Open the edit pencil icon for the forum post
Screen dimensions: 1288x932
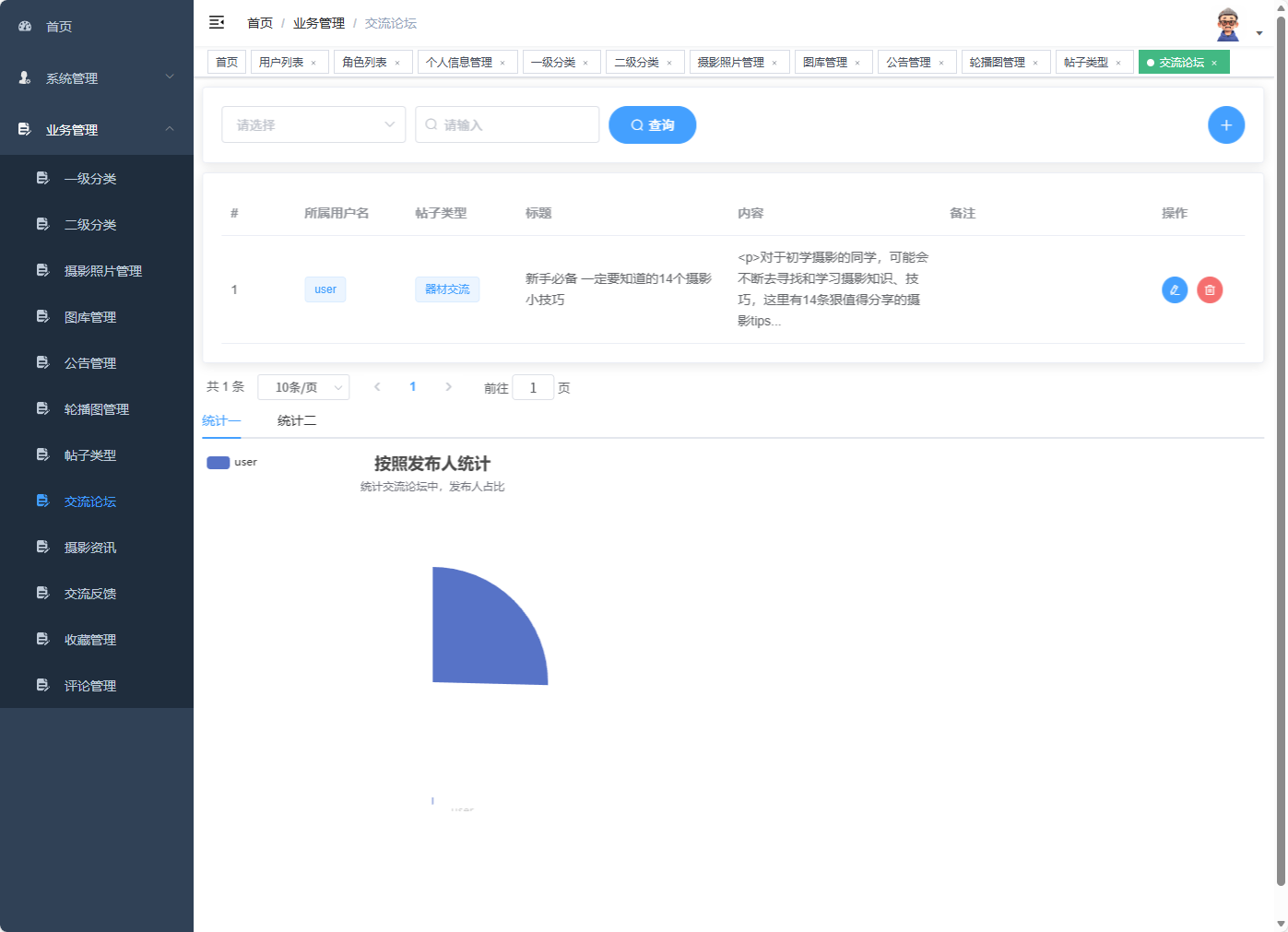pos(1174,289)
